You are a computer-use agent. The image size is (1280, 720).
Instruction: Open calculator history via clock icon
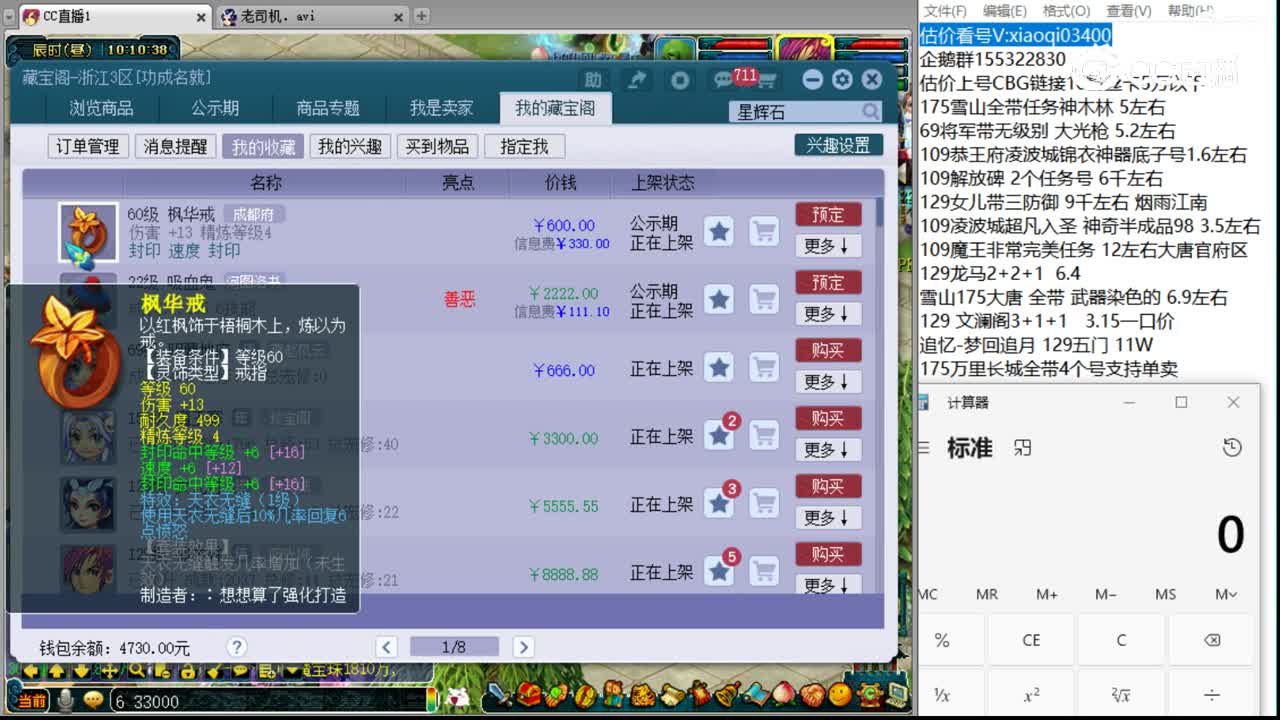pyautogui.click(x=1233, y=448)
